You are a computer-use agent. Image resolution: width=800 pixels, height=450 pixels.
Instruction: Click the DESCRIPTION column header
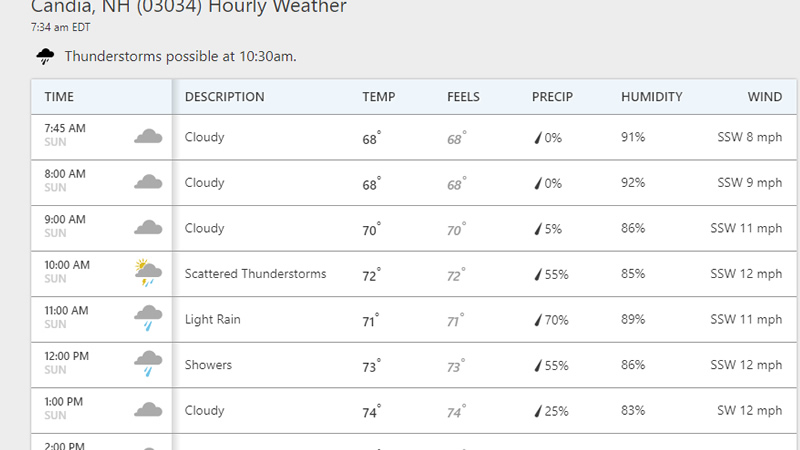(x=224, y=97)
